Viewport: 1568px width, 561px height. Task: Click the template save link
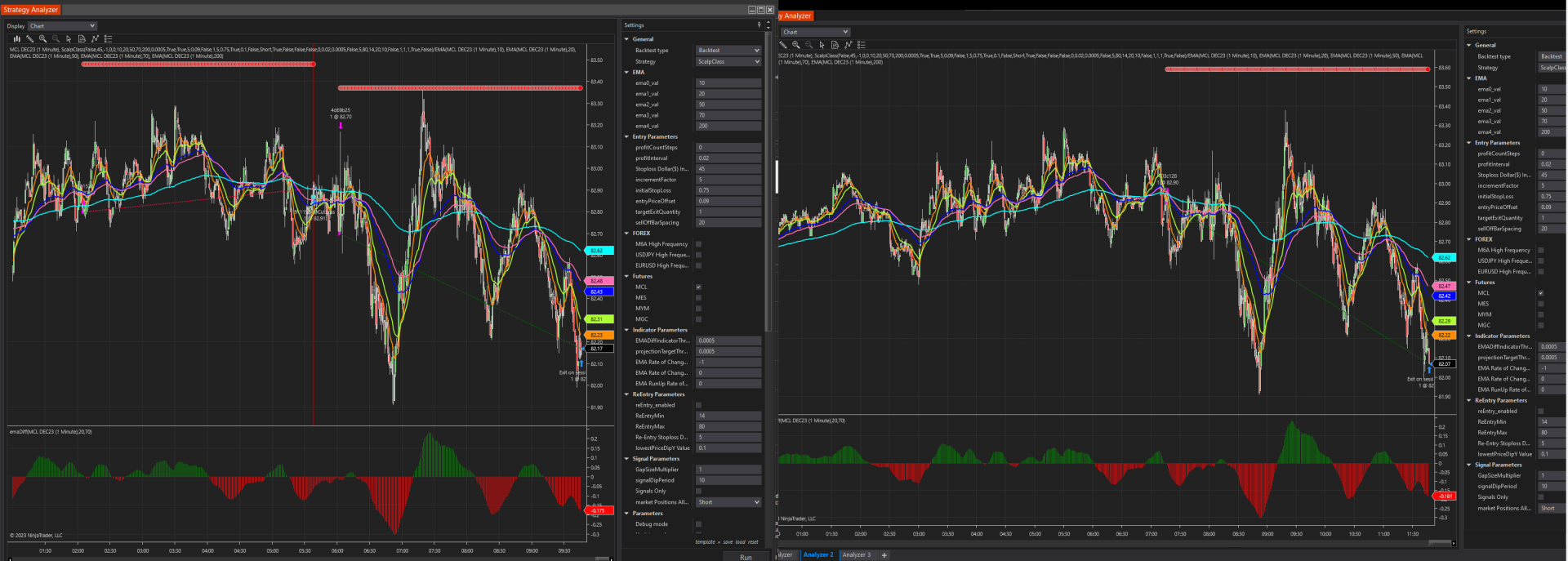click(x=727, y=542)
